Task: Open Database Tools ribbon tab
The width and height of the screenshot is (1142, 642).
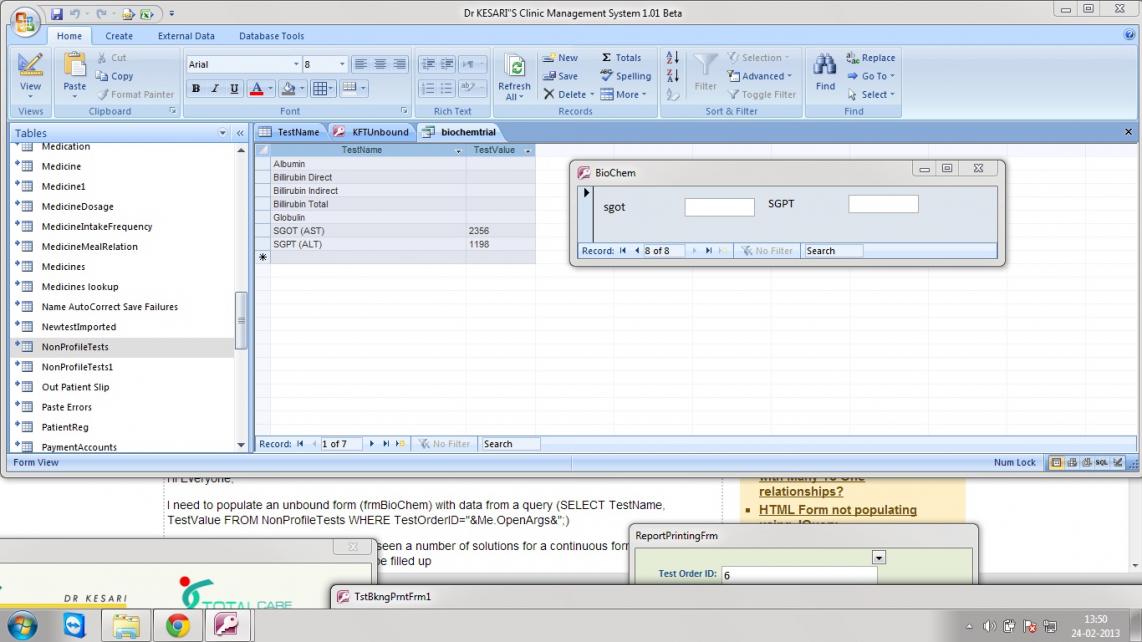Action: [272, 36]
